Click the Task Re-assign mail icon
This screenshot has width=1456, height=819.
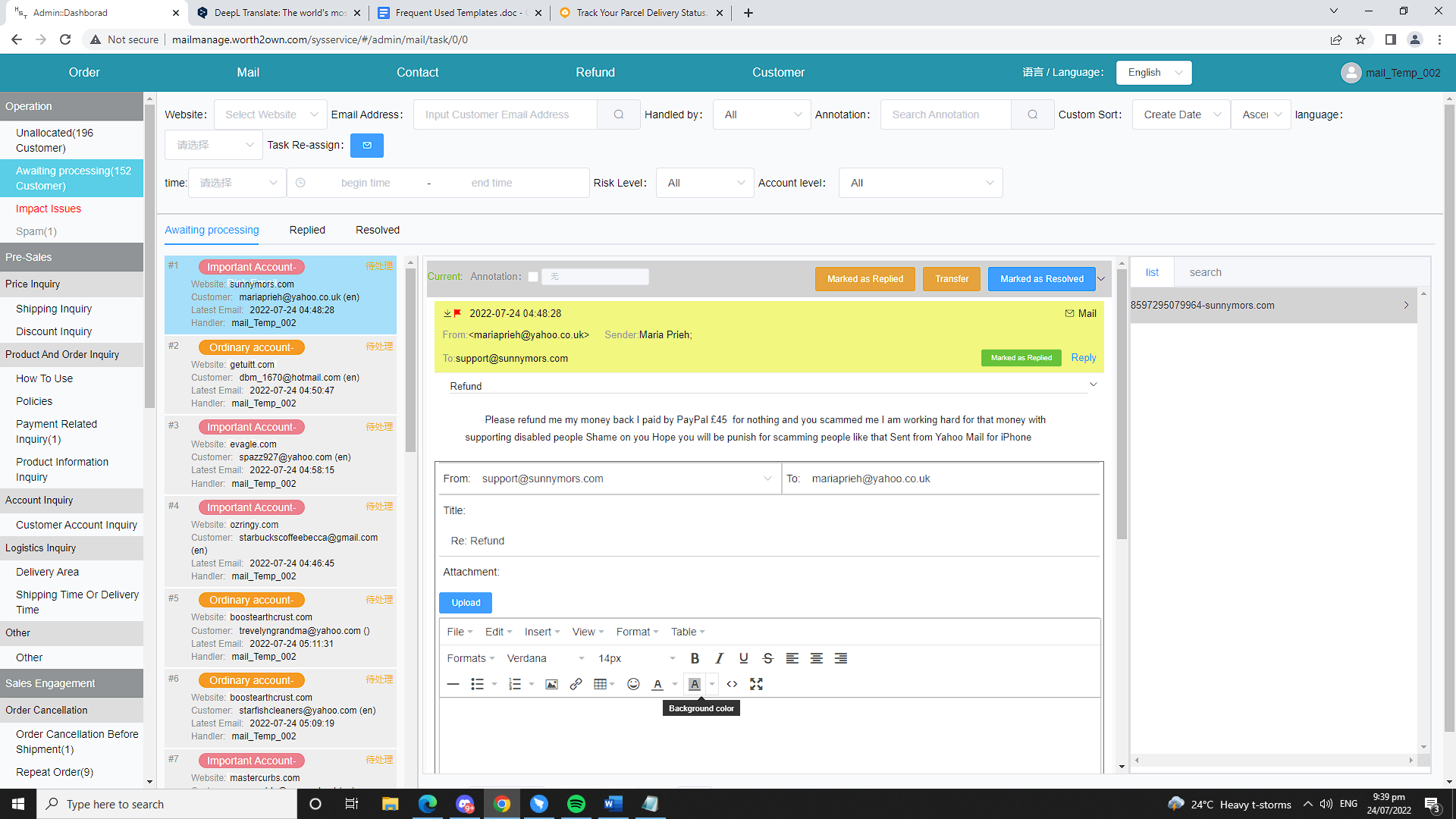[x=367, y=145]
